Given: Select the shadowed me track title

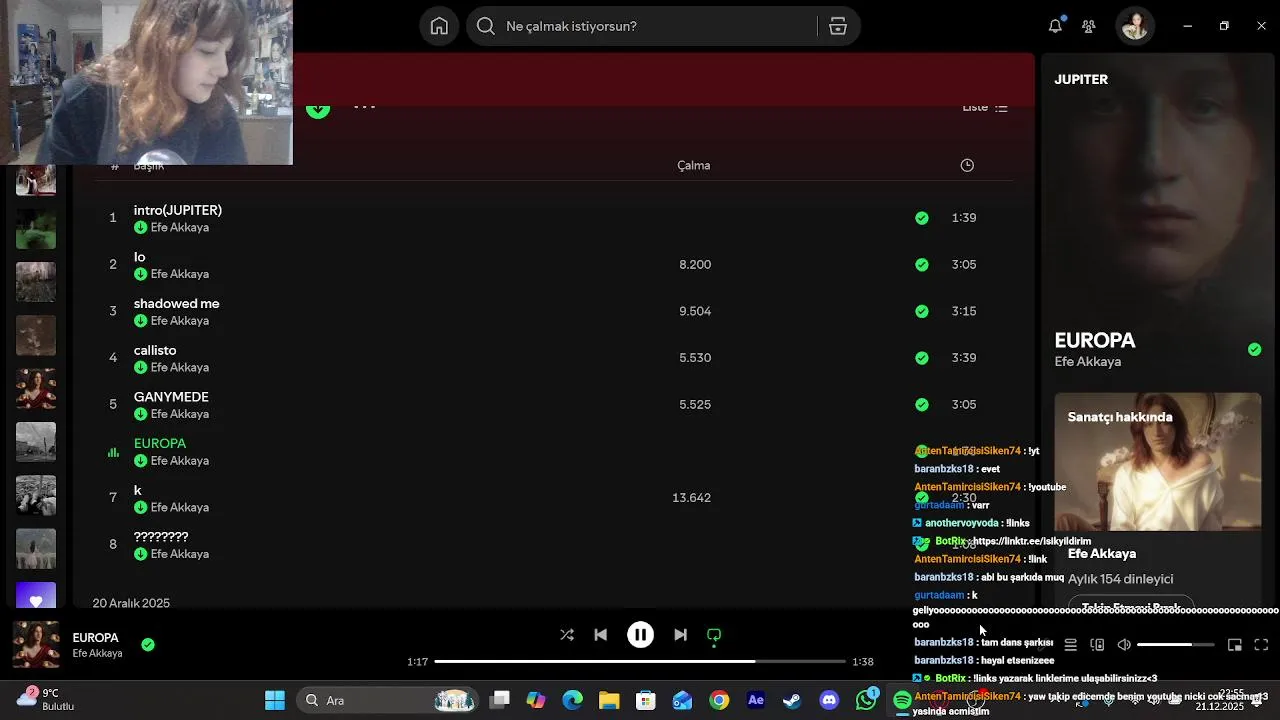Looking at the screenshot, I should pos(177,303).
